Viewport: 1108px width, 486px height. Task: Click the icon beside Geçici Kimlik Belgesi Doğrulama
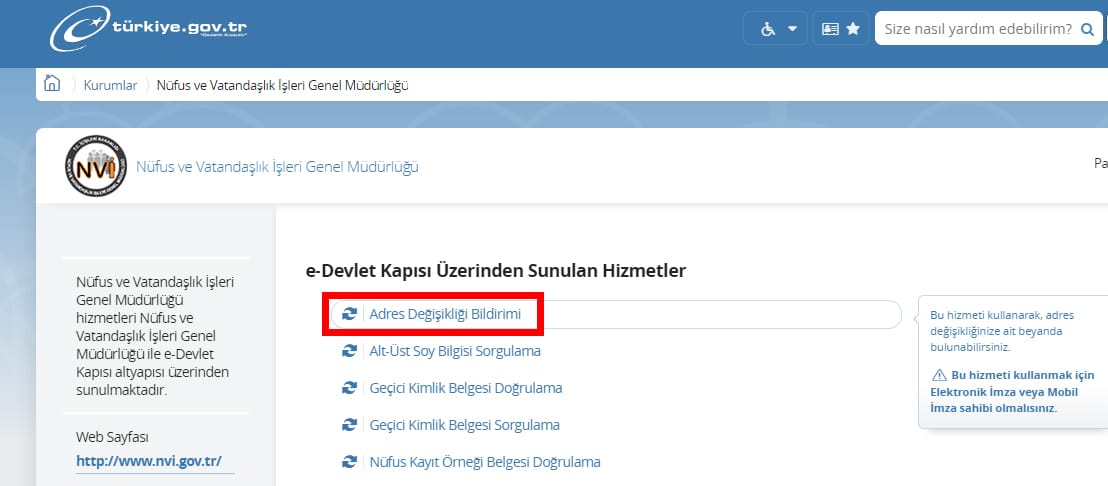pos(349,388)
